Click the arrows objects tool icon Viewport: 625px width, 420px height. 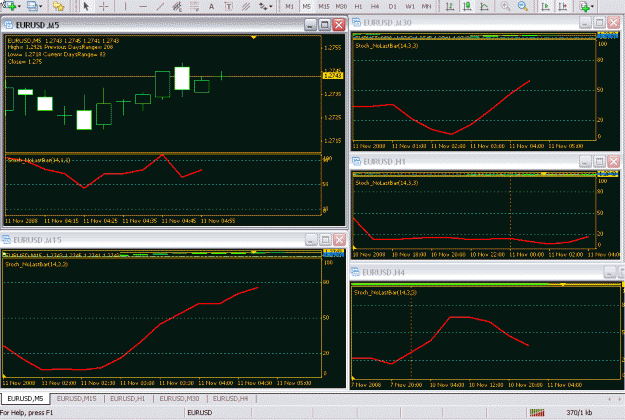pos(263,6)
